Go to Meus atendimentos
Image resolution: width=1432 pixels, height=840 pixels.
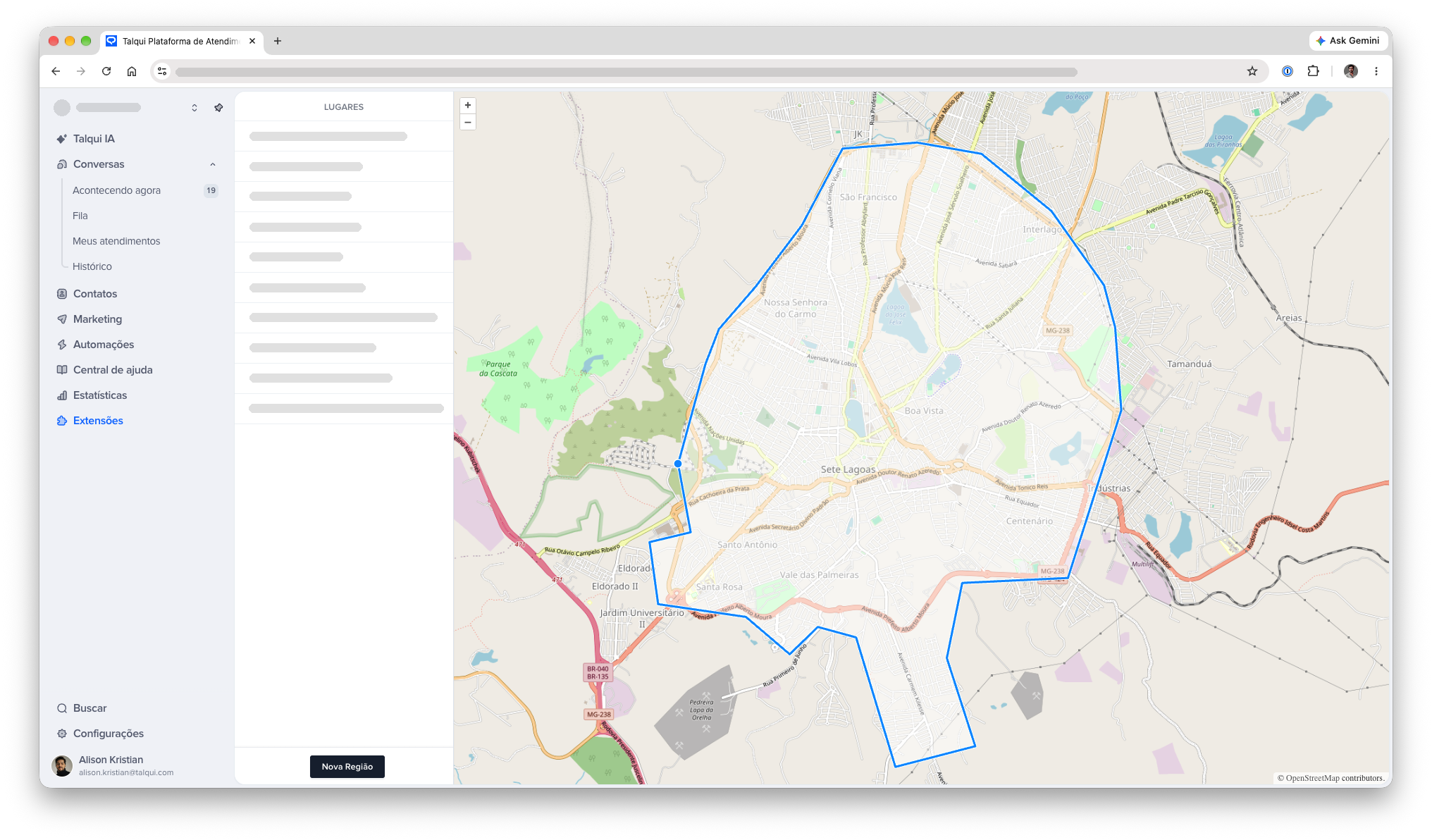116,241
